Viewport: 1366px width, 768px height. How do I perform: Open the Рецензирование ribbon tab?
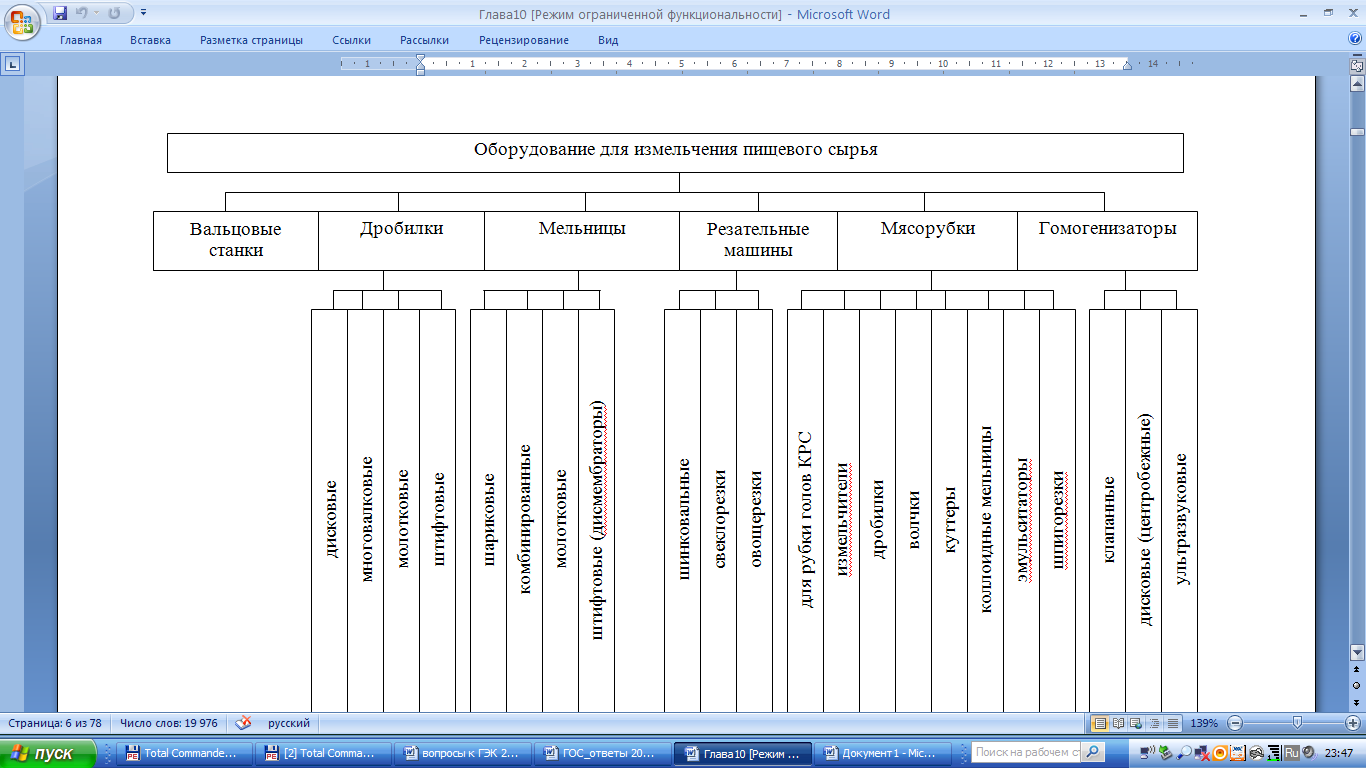(524, 40)
